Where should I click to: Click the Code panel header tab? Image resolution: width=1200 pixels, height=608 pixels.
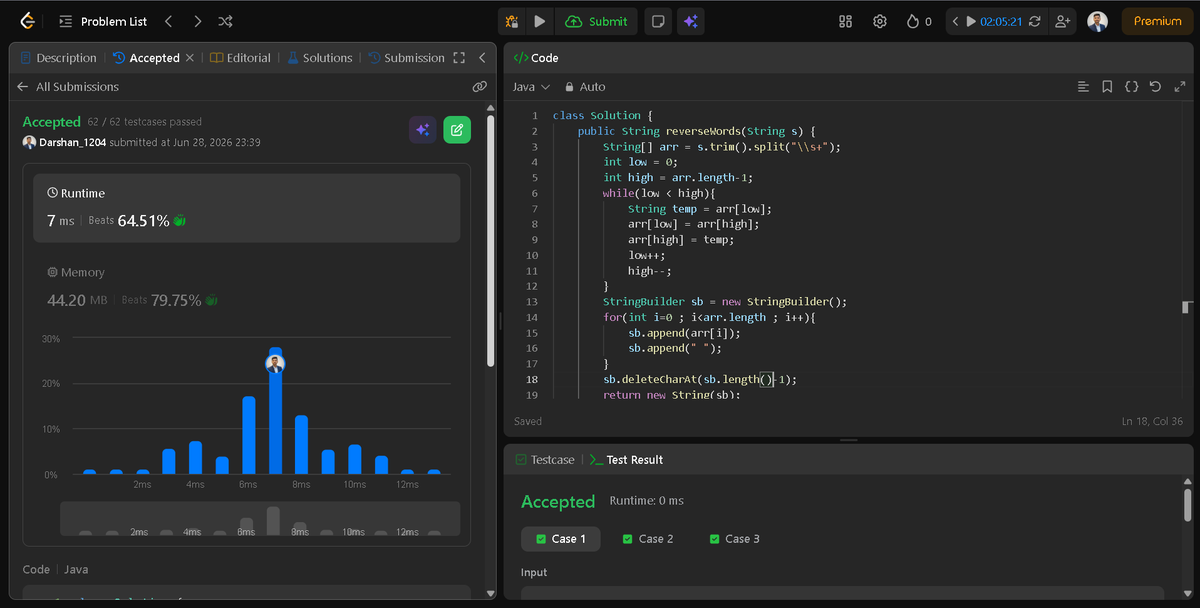tap(536, 58)
